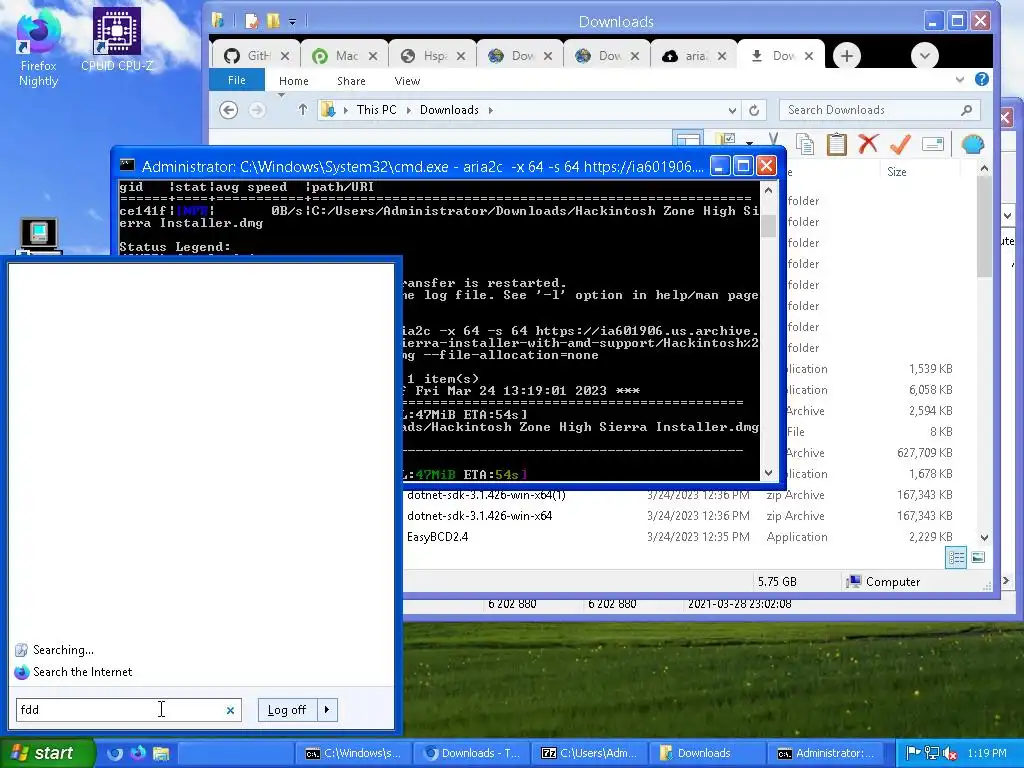
Task: Open address bar history dropdown
Action: point(732,110)
